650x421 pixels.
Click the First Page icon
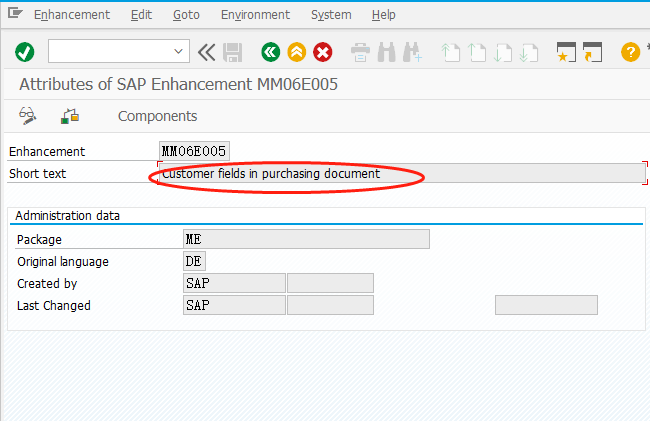pyautogui.click(x=451, y=52)
